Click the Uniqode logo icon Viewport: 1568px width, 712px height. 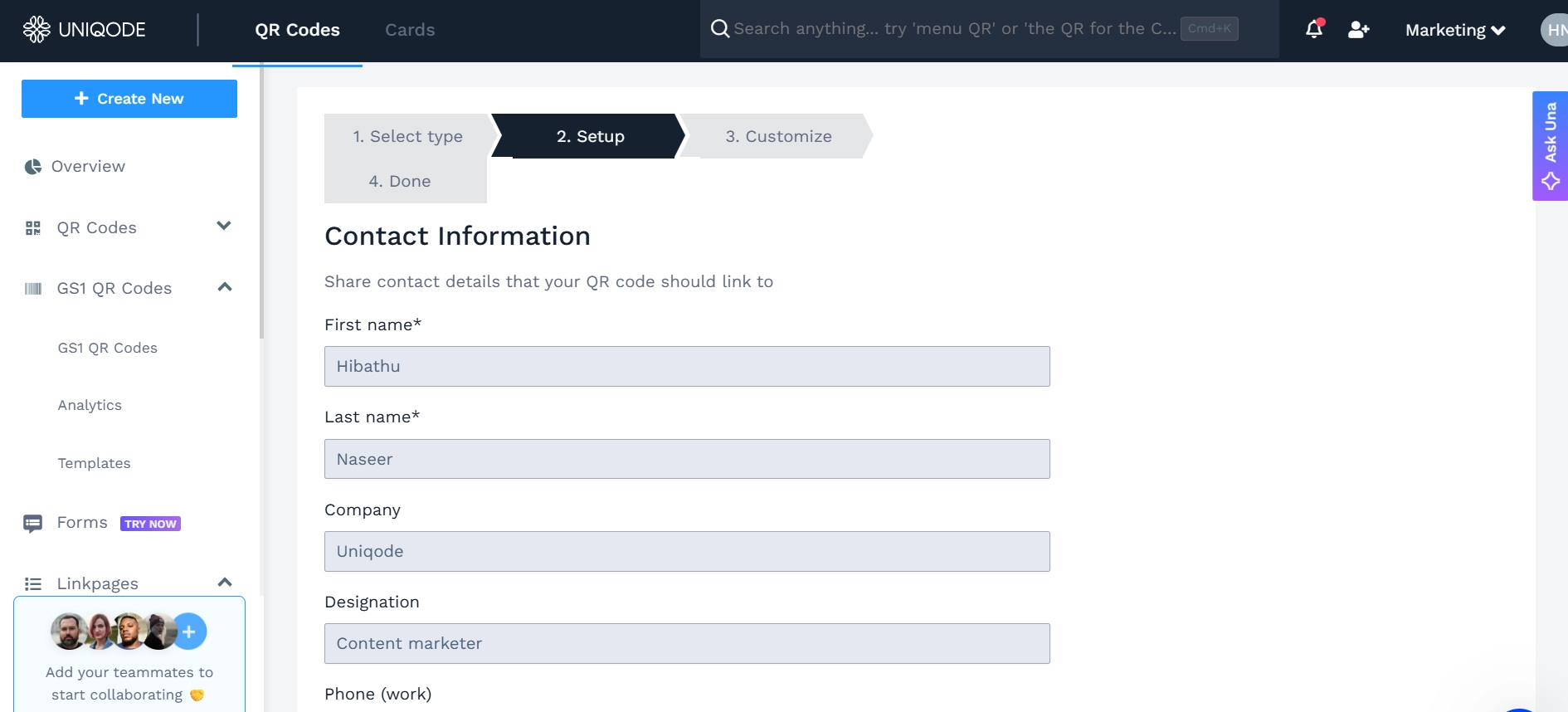(36, 29)
